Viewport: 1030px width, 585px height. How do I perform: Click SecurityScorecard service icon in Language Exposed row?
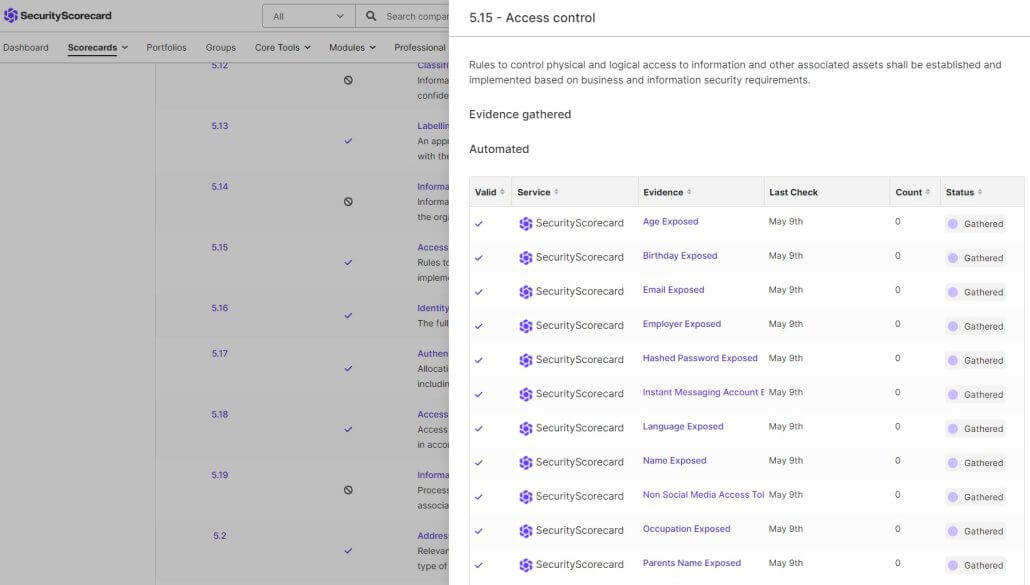(526, 429)
